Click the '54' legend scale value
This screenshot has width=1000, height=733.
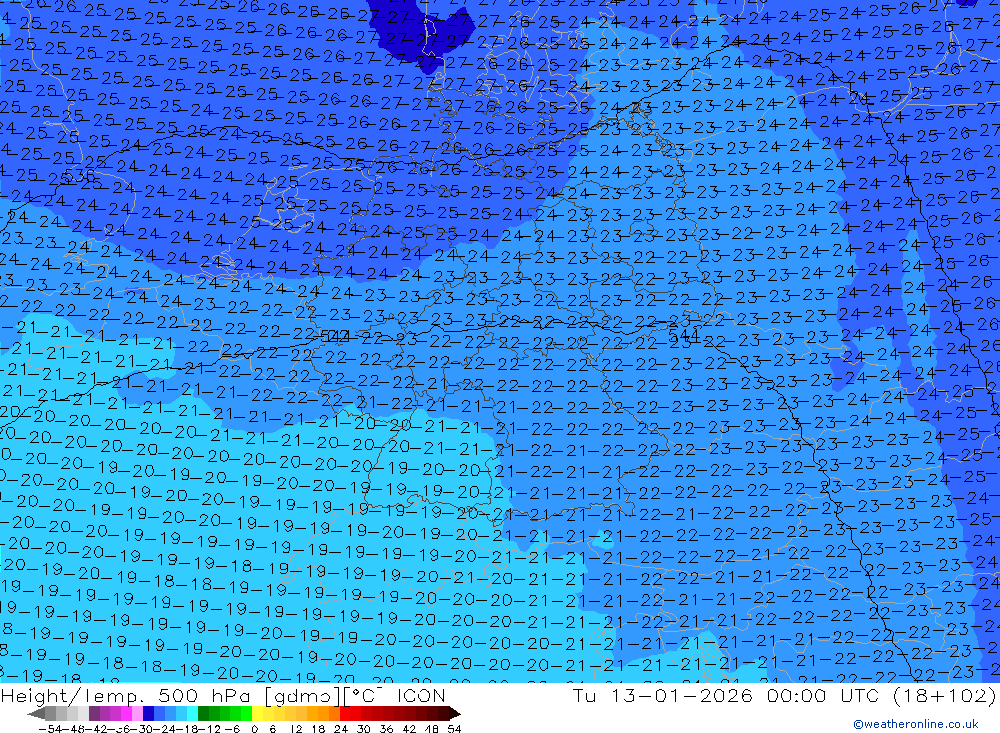click(x=454, y=729)
